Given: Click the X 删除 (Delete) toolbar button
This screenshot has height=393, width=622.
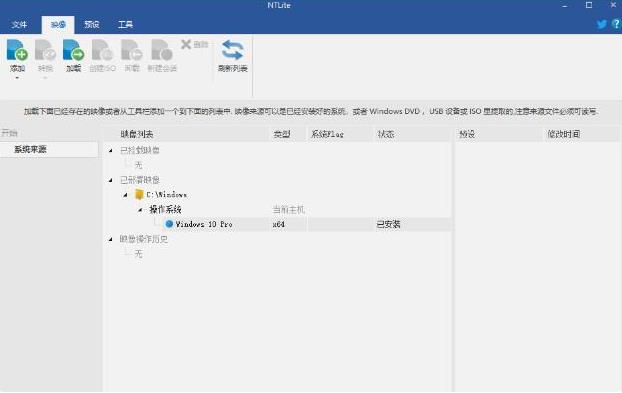Looking at the screenshot, I should pos(194,44).
